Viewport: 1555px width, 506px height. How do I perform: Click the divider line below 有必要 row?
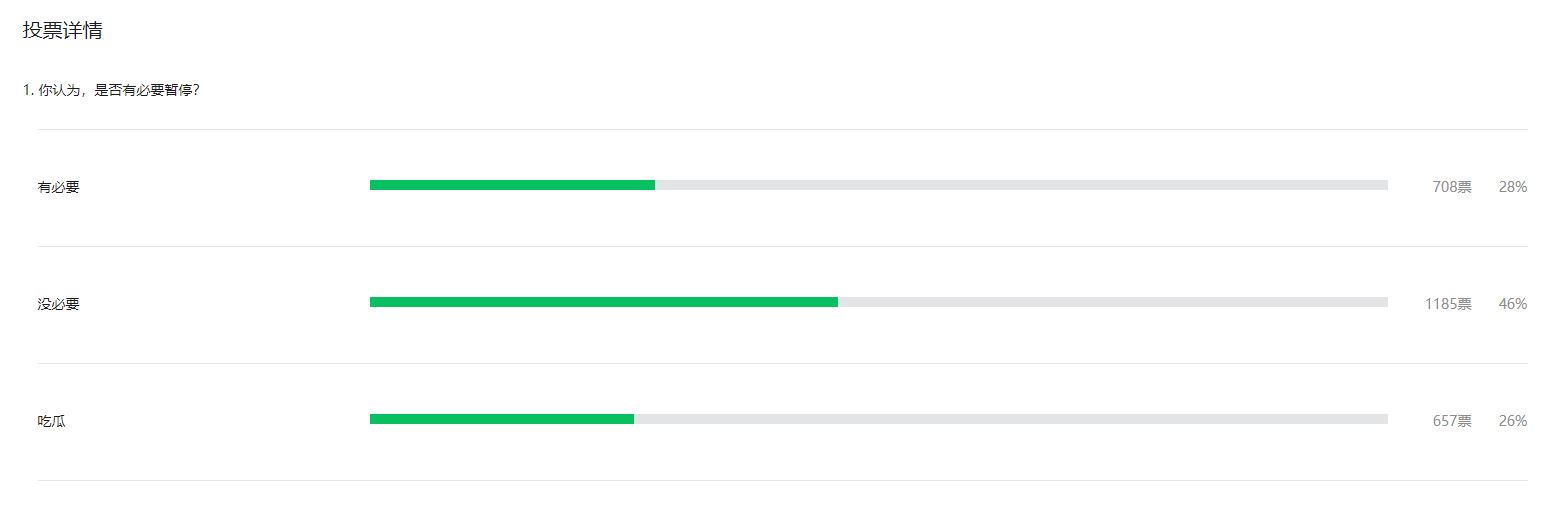pos(782,246)
